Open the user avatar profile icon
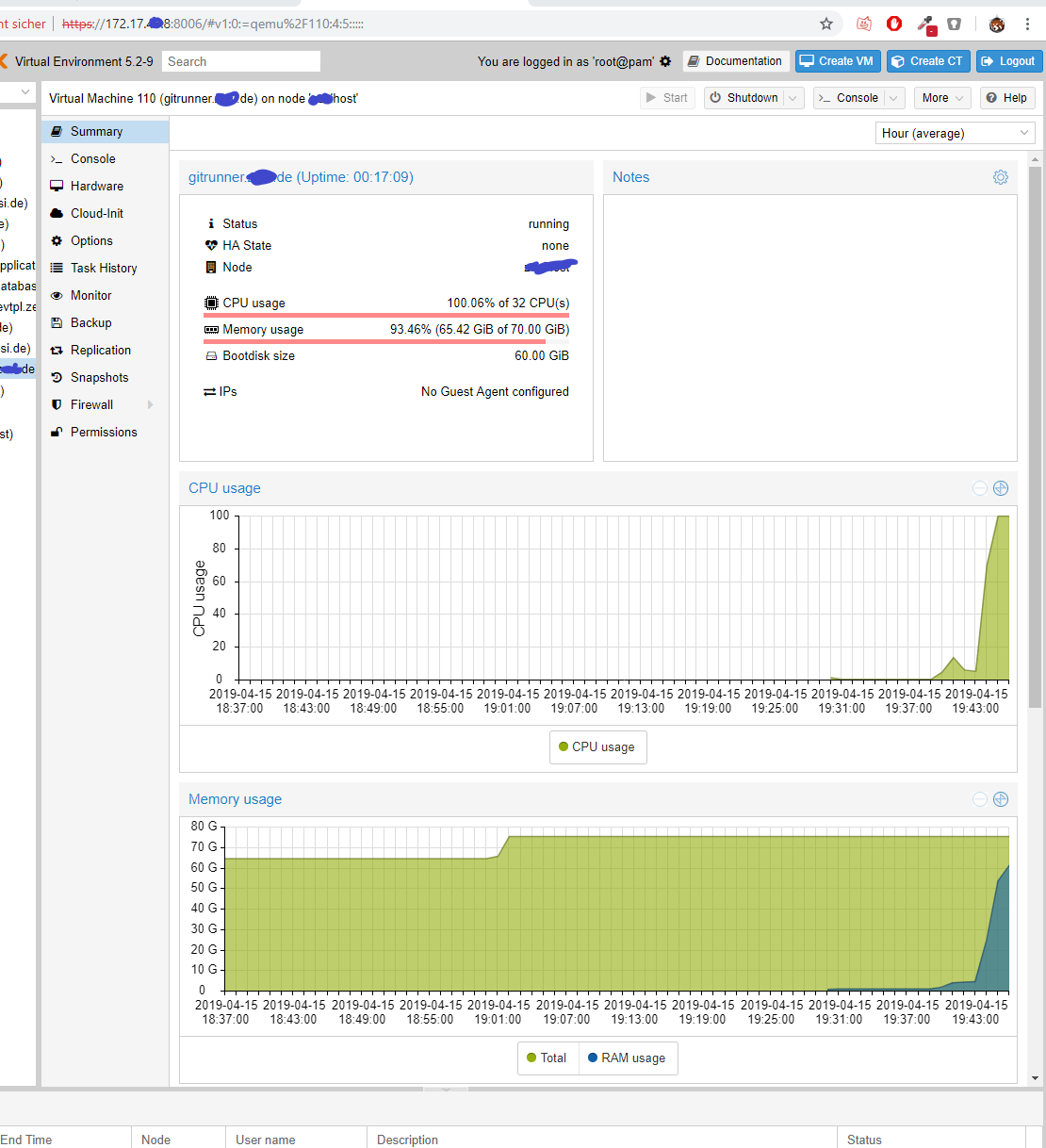Image resolution: width=1046 pixels, height=1148 pixels. click(x=996, y=24)
